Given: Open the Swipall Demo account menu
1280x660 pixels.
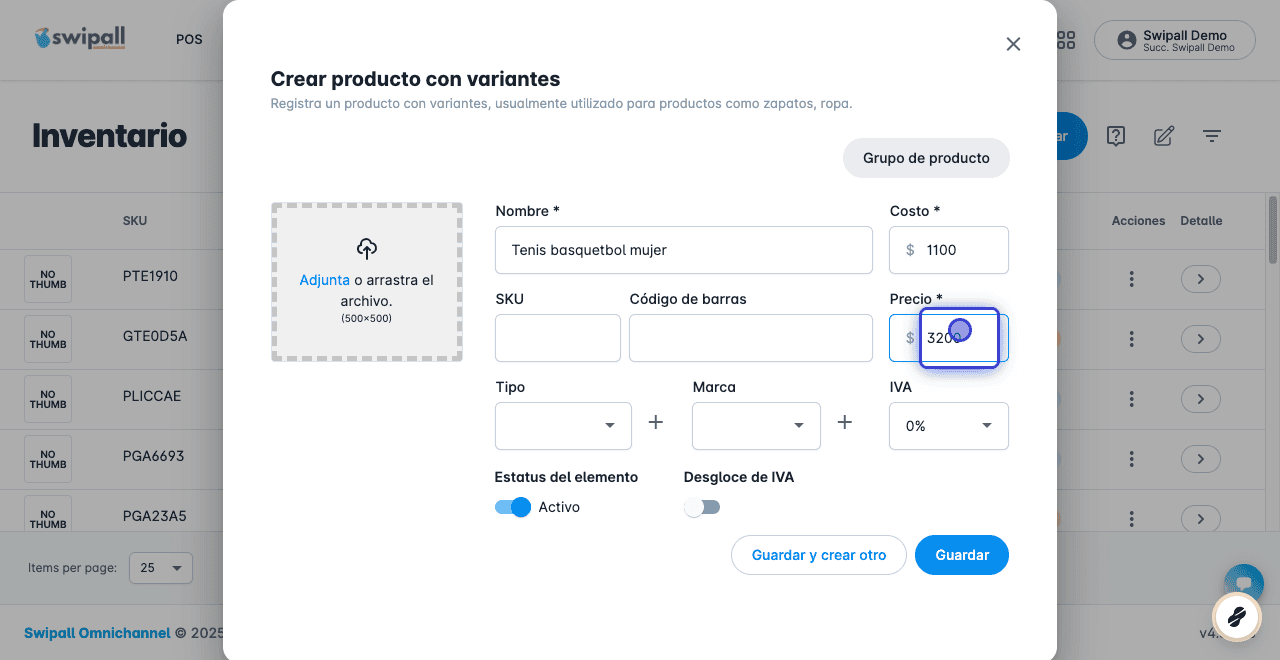Looking at the screenshot, I should [x=1175, y=40].
